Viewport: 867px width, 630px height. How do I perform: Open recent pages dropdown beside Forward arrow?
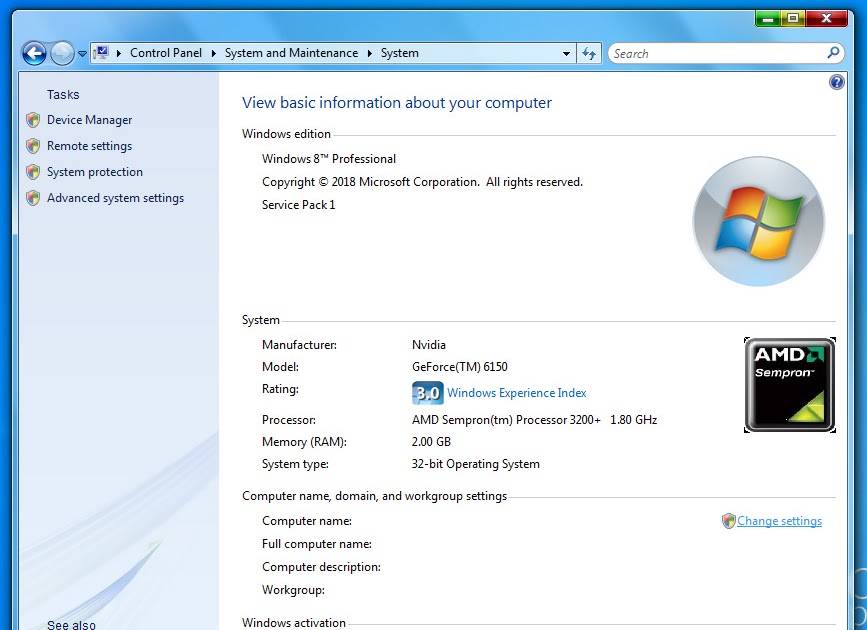point(82,54)
